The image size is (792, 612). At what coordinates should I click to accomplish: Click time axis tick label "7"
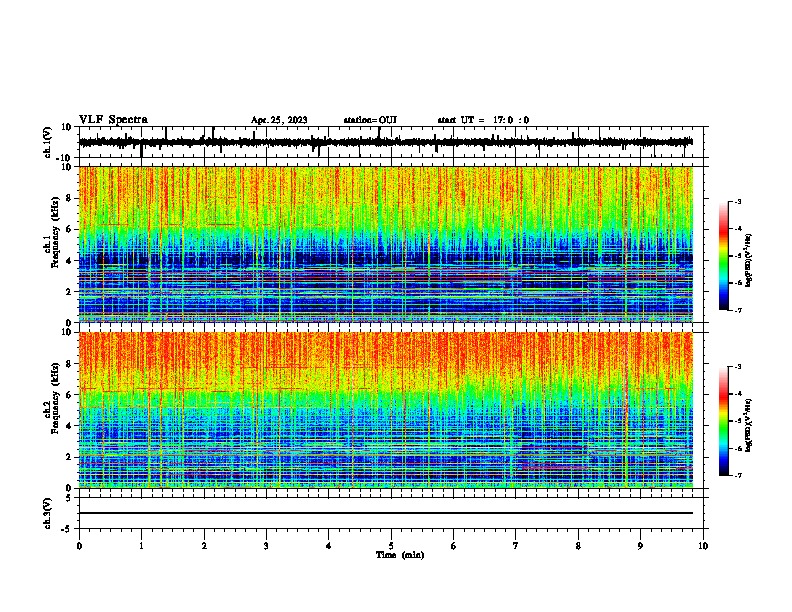click(x=516, y=546)
